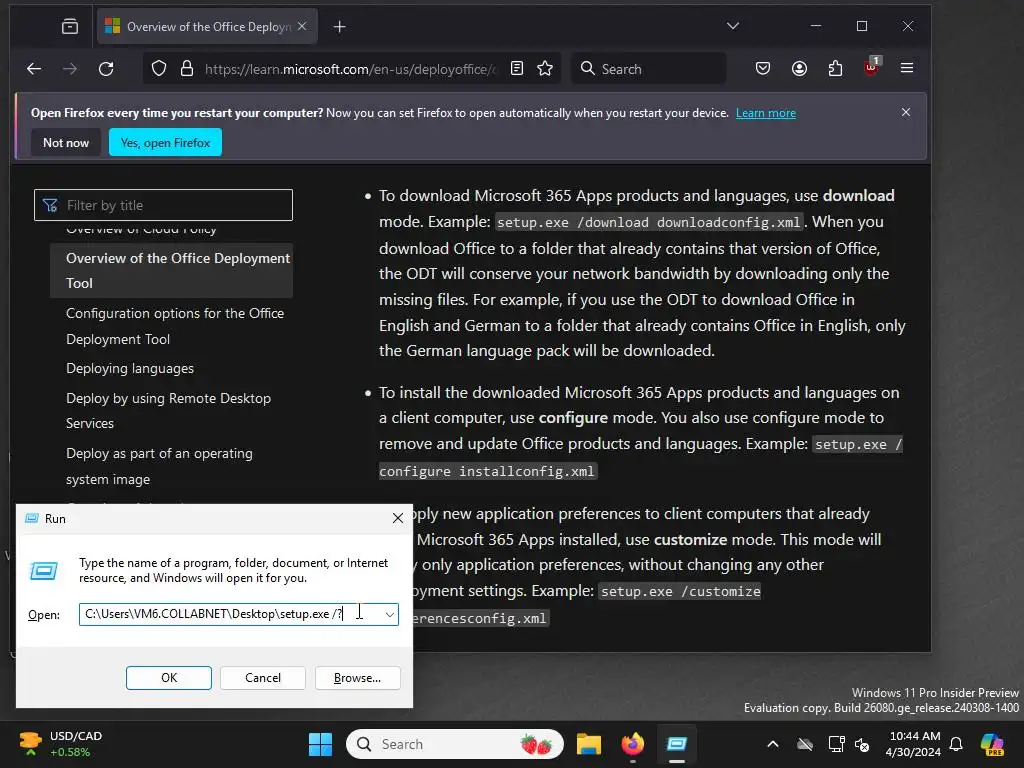Image resolution: width=1024 pixels, height=768 pixels.
Task: Open Deploying languages in sidebar
Action: pyautogui.click(x=130, y=368)
